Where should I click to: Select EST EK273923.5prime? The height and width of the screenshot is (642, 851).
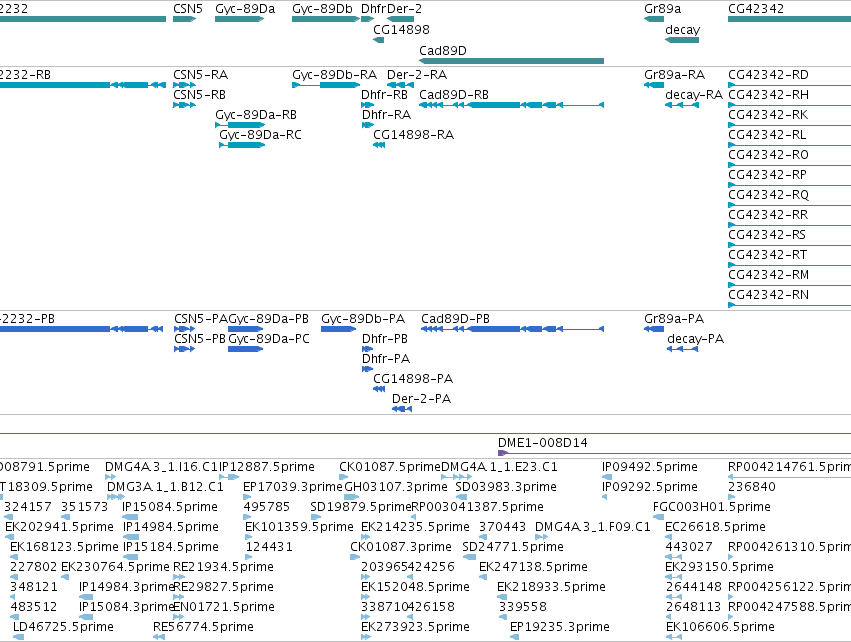415,627
